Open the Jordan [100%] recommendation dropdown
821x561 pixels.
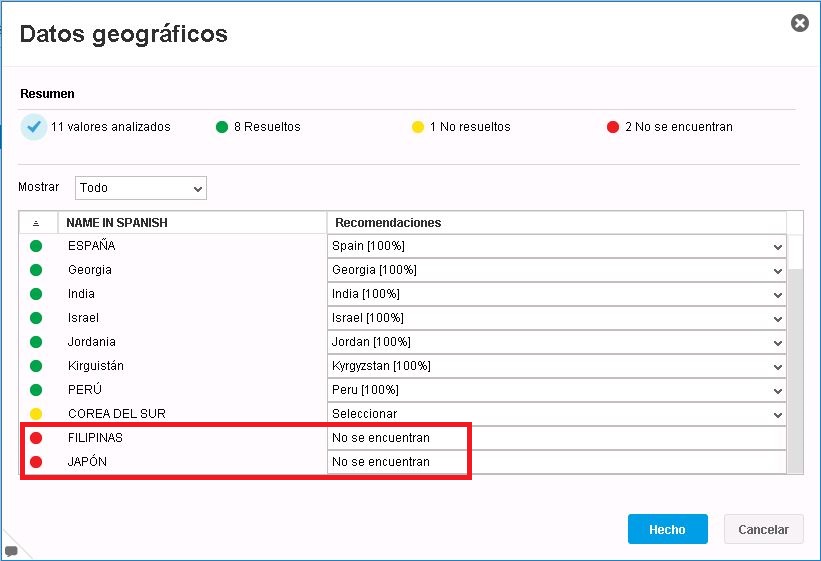[x=557, y=342]
